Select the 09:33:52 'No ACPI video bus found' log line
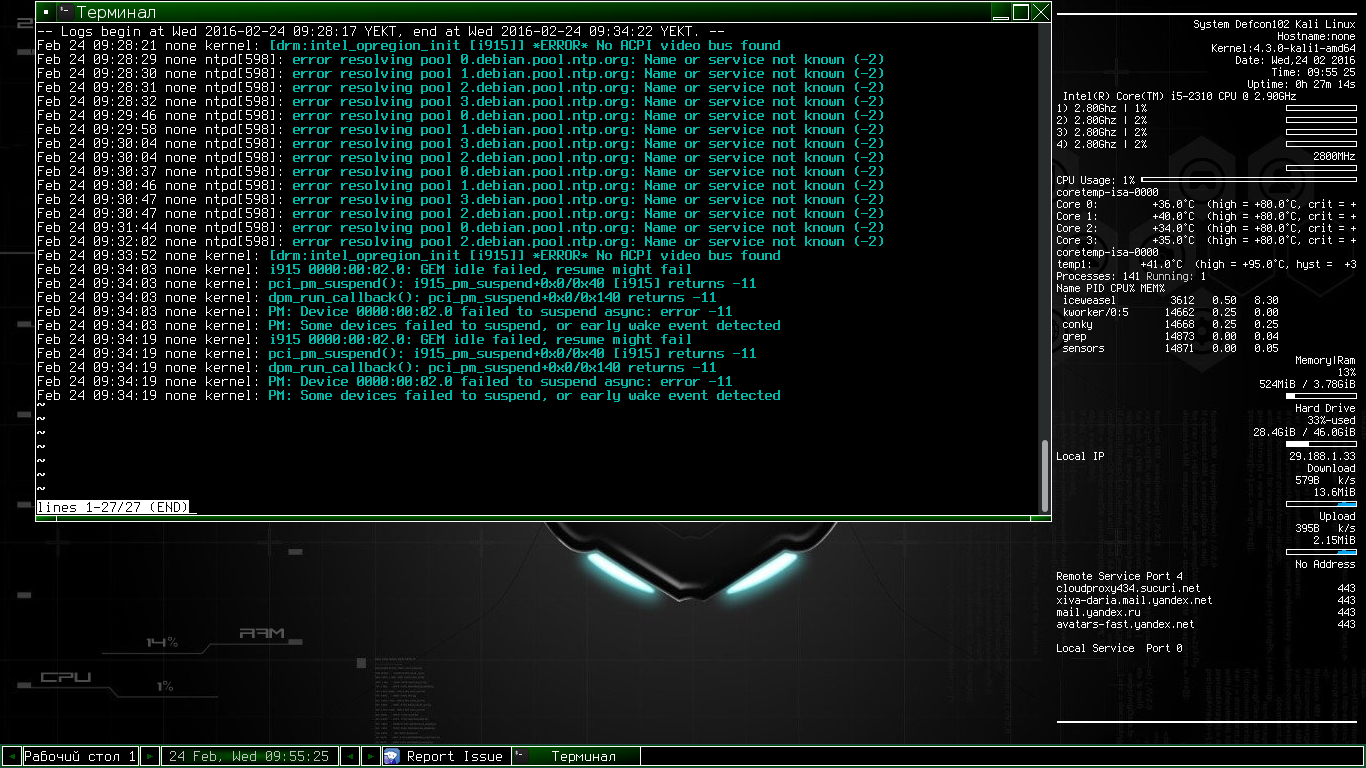 click(408, 255)
